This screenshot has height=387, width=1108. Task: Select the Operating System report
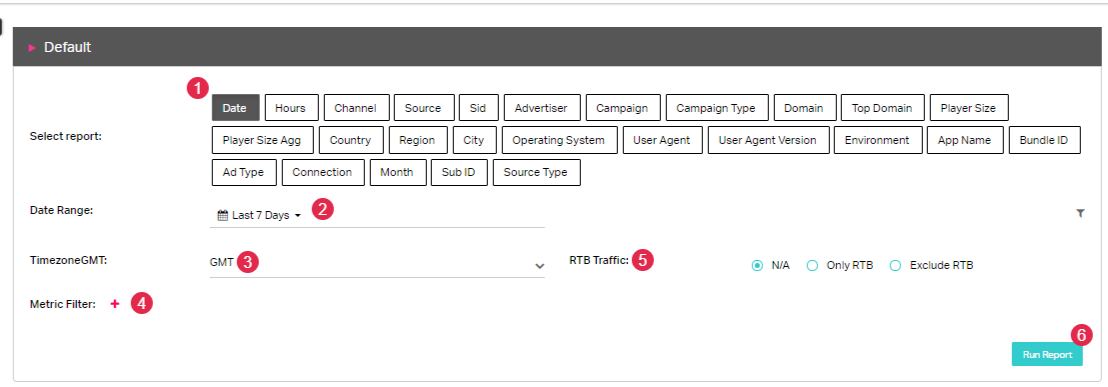click(x=559, y=140)
